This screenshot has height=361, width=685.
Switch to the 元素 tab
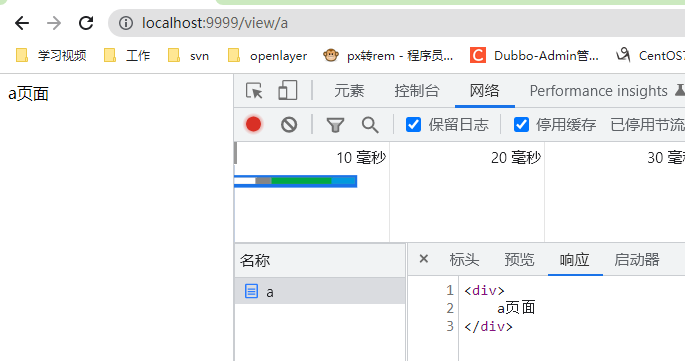click(x=349, y=91)
